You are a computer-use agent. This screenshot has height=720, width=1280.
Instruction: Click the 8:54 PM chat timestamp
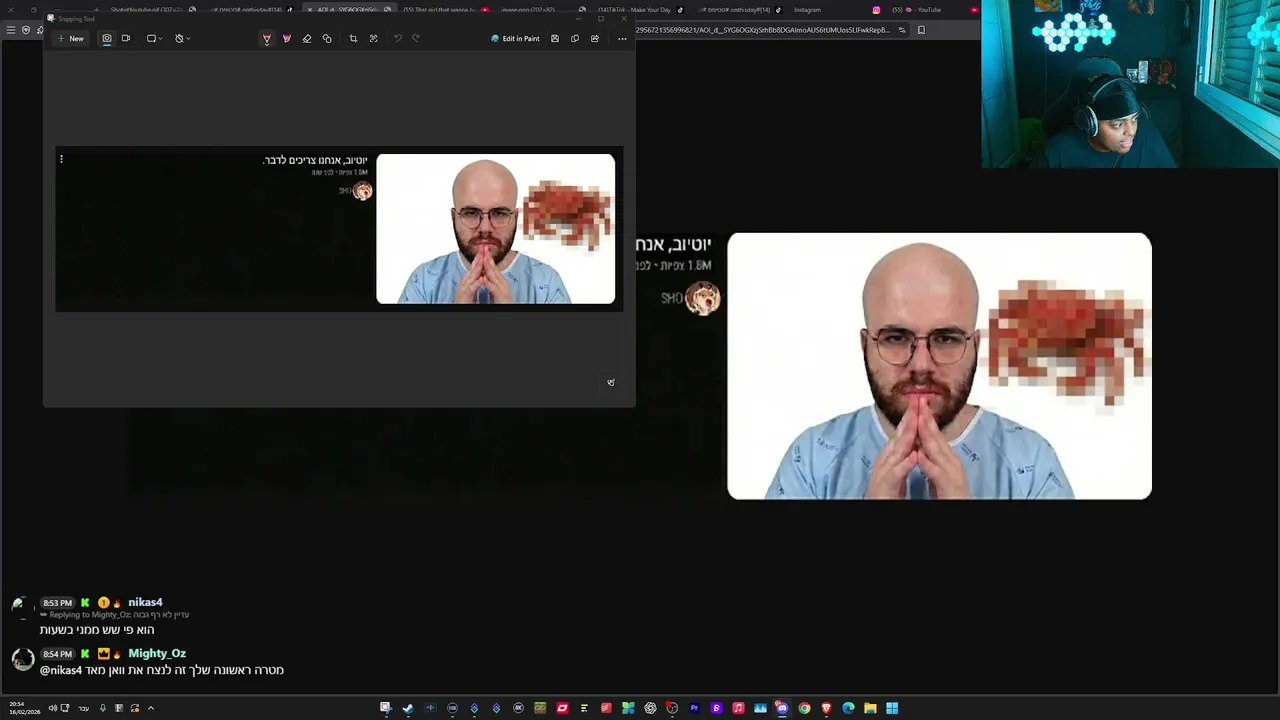click(57, 654)
